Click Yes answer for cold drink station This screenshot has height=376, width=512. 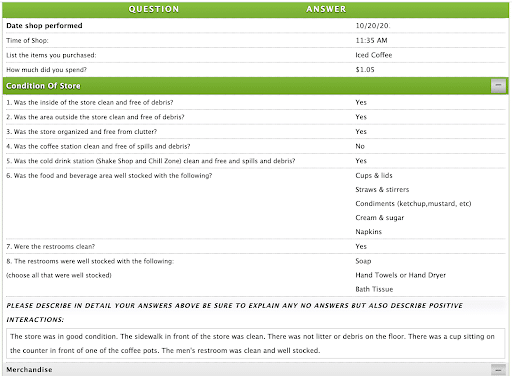(361, 161)
